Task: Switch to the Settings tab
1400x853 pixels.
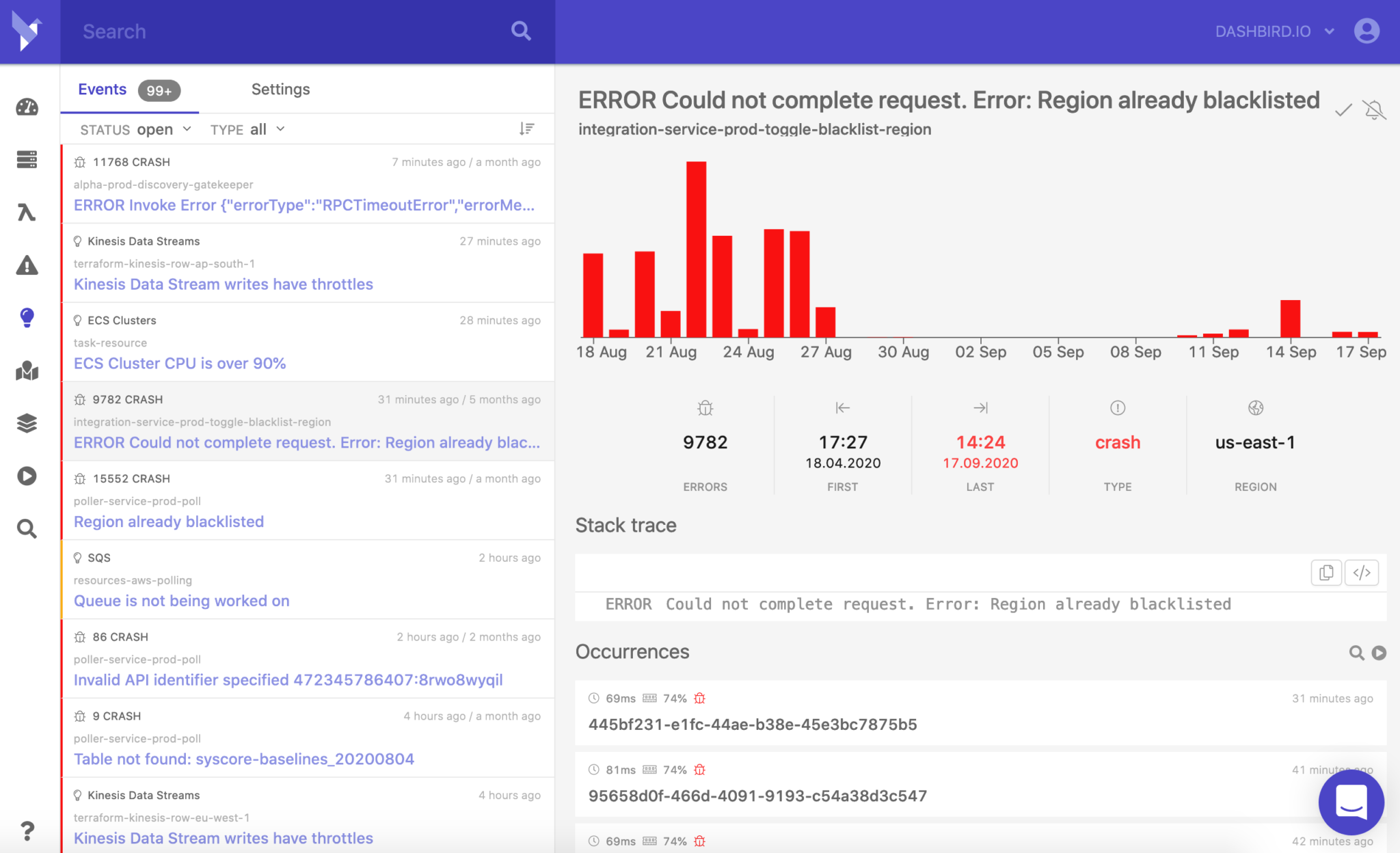Action: [280, 89]
